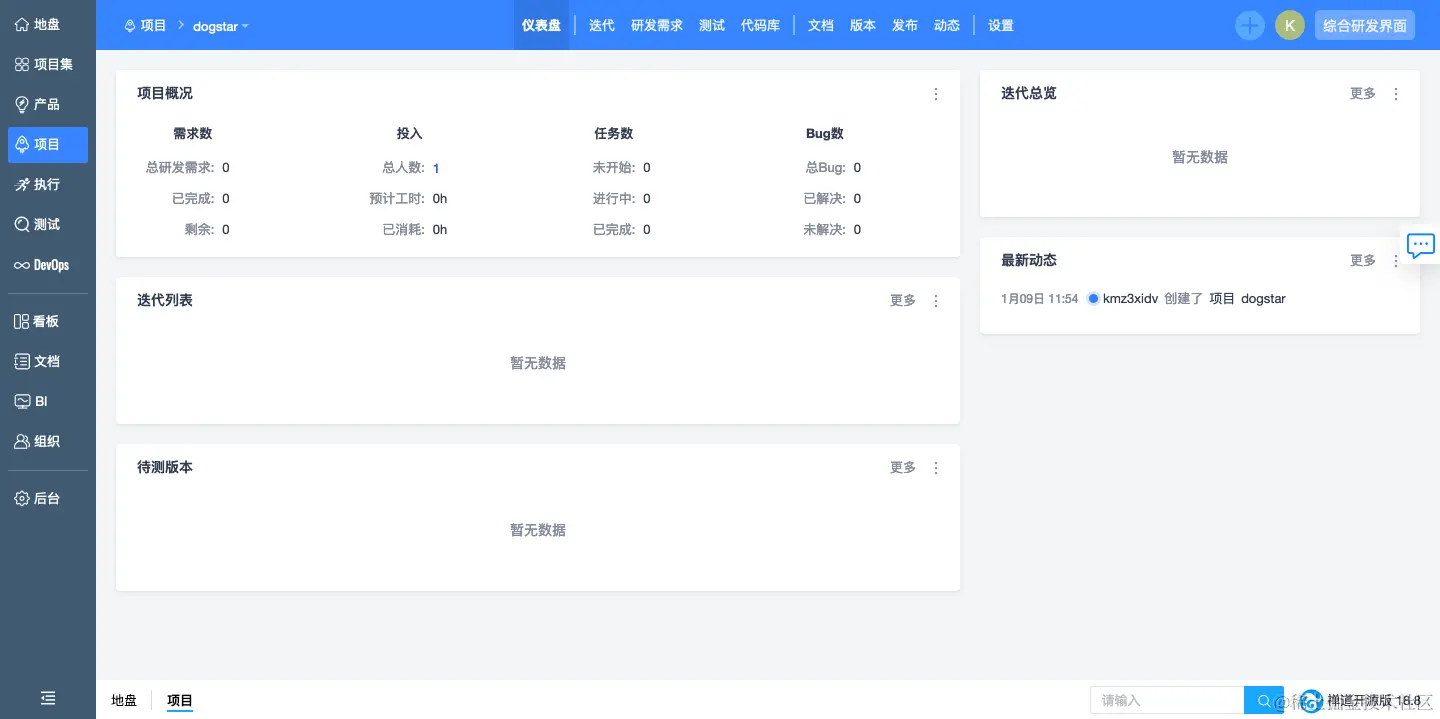Image resolution: width=1440 pixels, height=719 pixels.
Task: Click the kmz3xidv username in 最新动态
Action: (x=1130, y=299)
